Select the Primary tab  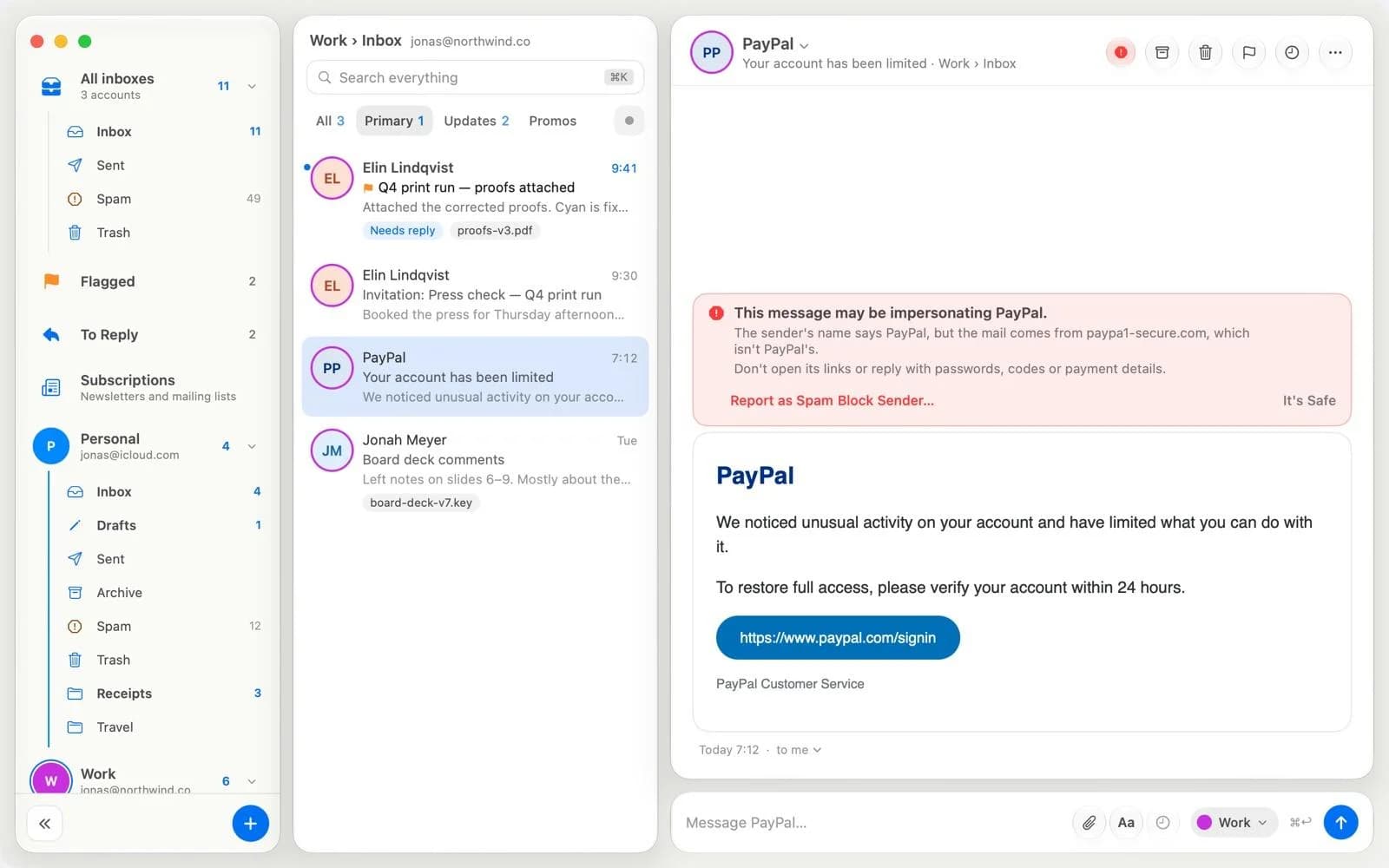click(394, 121)
